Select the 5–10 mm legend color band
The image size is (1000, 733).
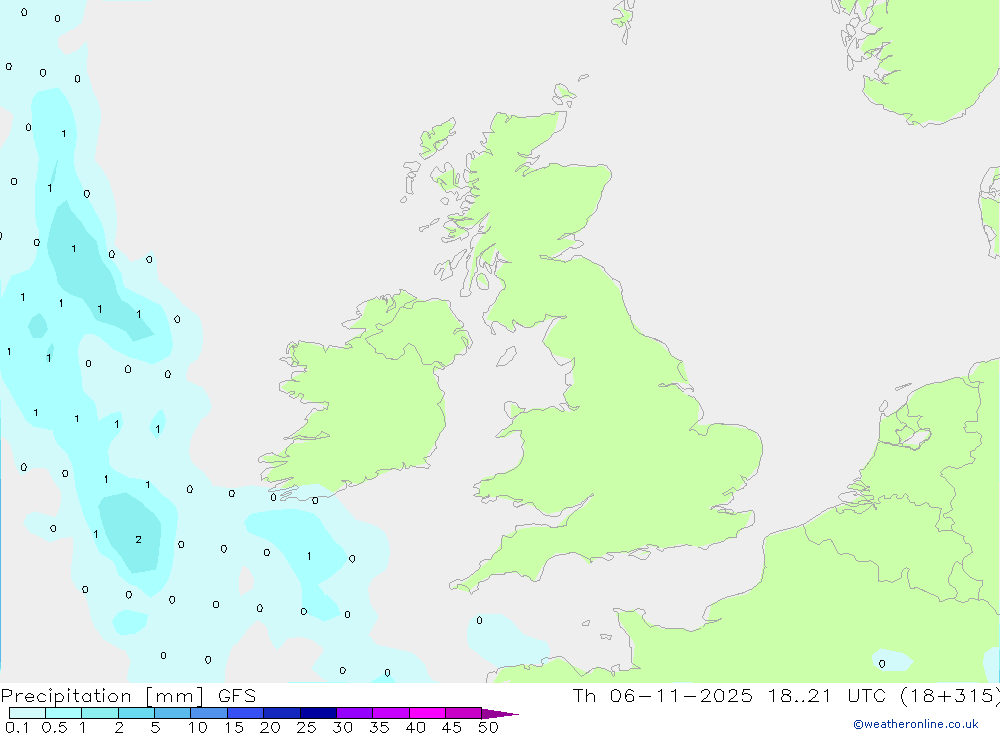click(173, 713)
